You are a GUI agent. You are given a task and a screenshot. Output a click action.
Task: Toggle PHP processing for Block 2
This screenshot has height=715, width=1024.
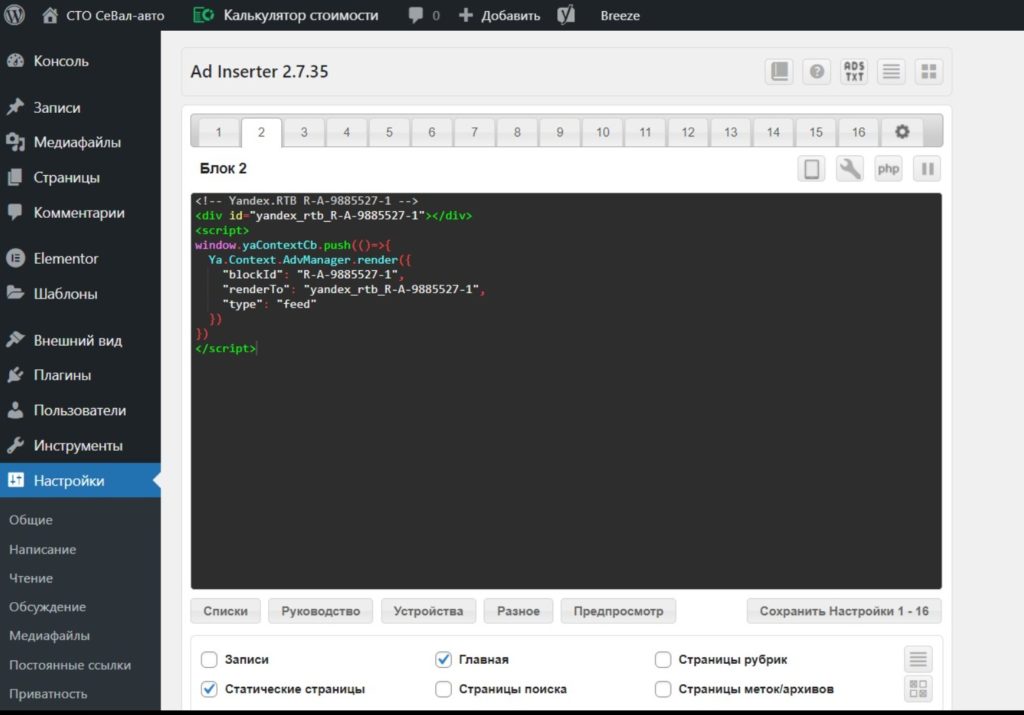(x=888, y=169)
